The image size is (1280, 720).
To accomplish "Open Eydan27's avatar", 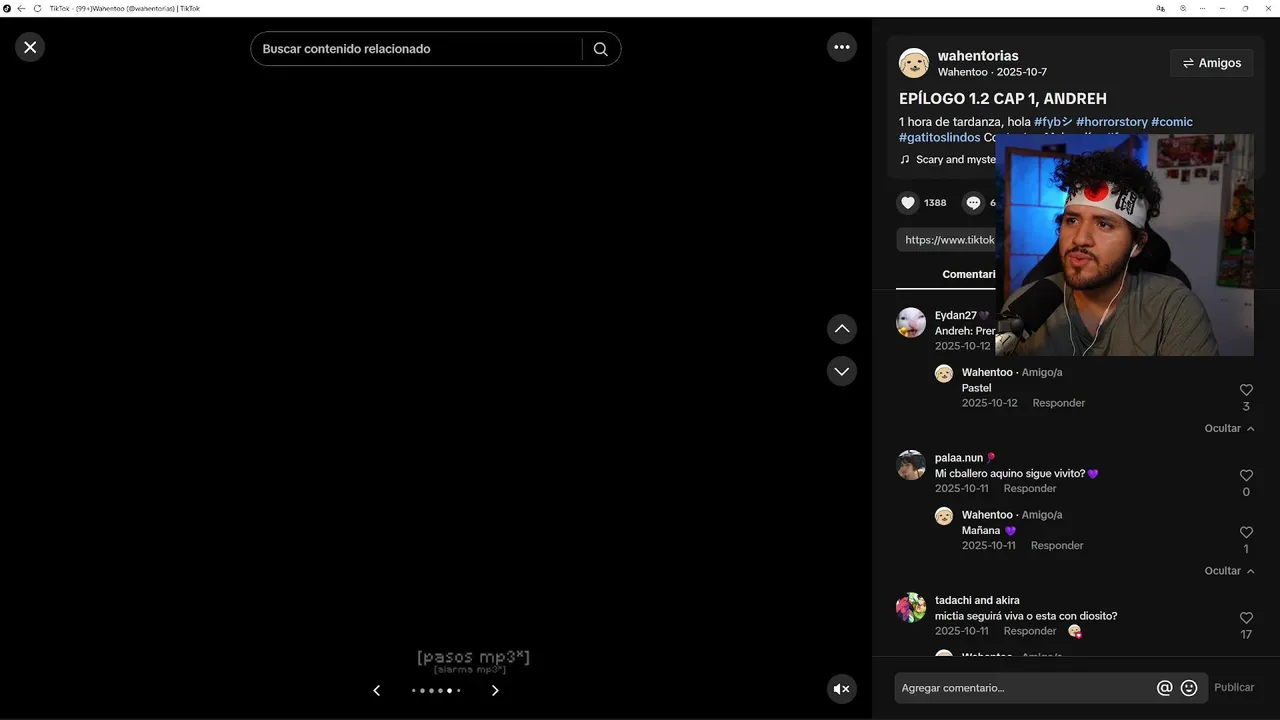I will click(911, 323).
